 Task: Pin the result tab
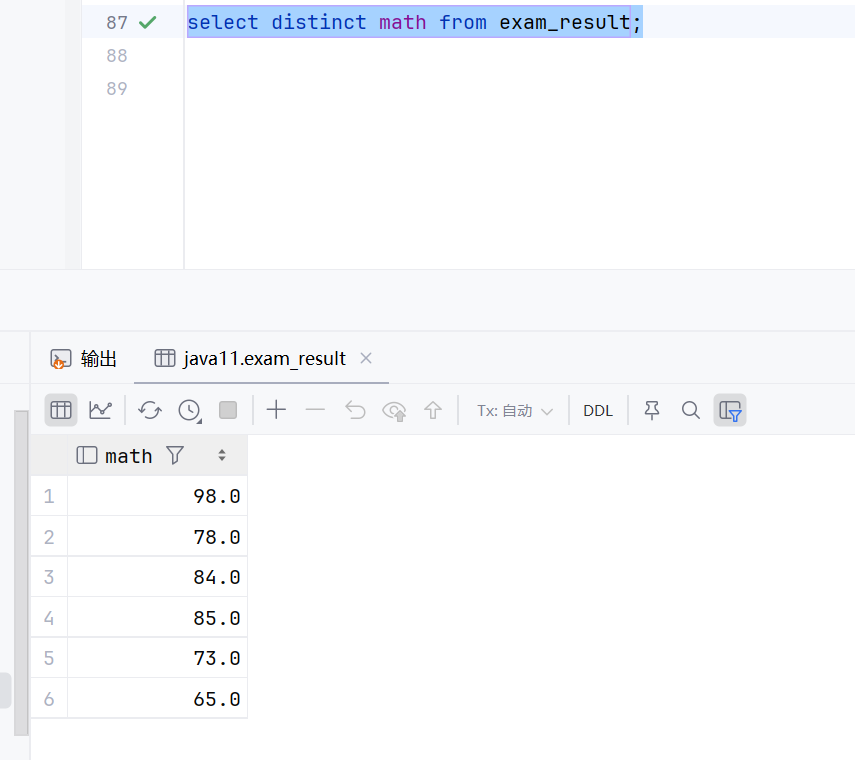(x=652, y=410)
